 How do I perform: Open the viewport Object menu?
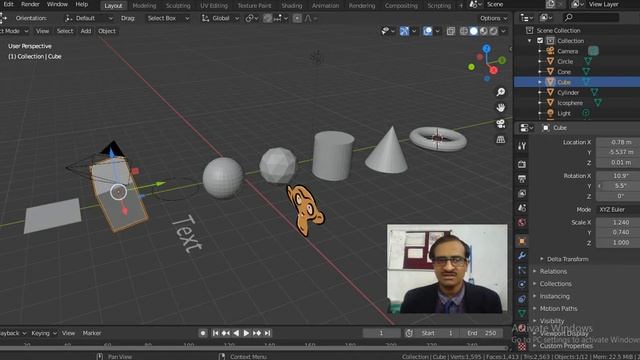[107, 31]
